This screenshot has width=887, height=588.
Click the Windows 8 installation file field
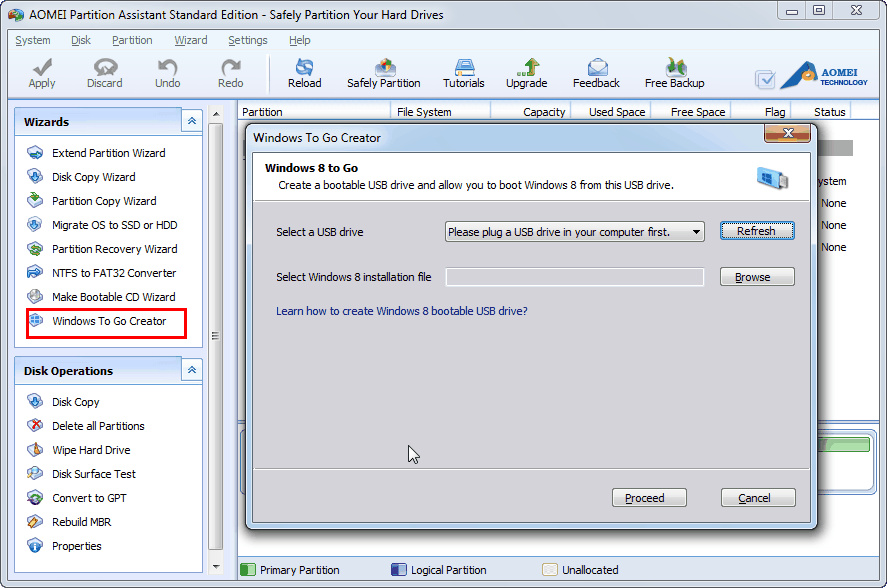pyautogui.click(x=575, y=277)
